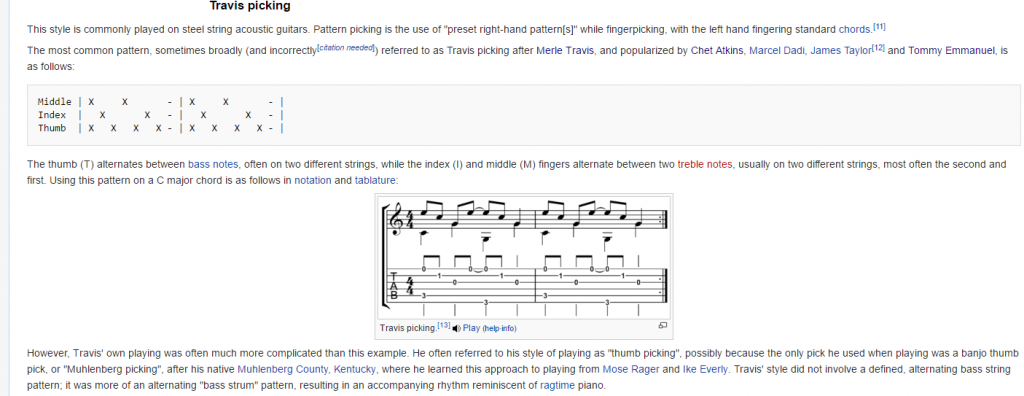
Task: Open the Travis picking notation image
Action: (523, 256)
